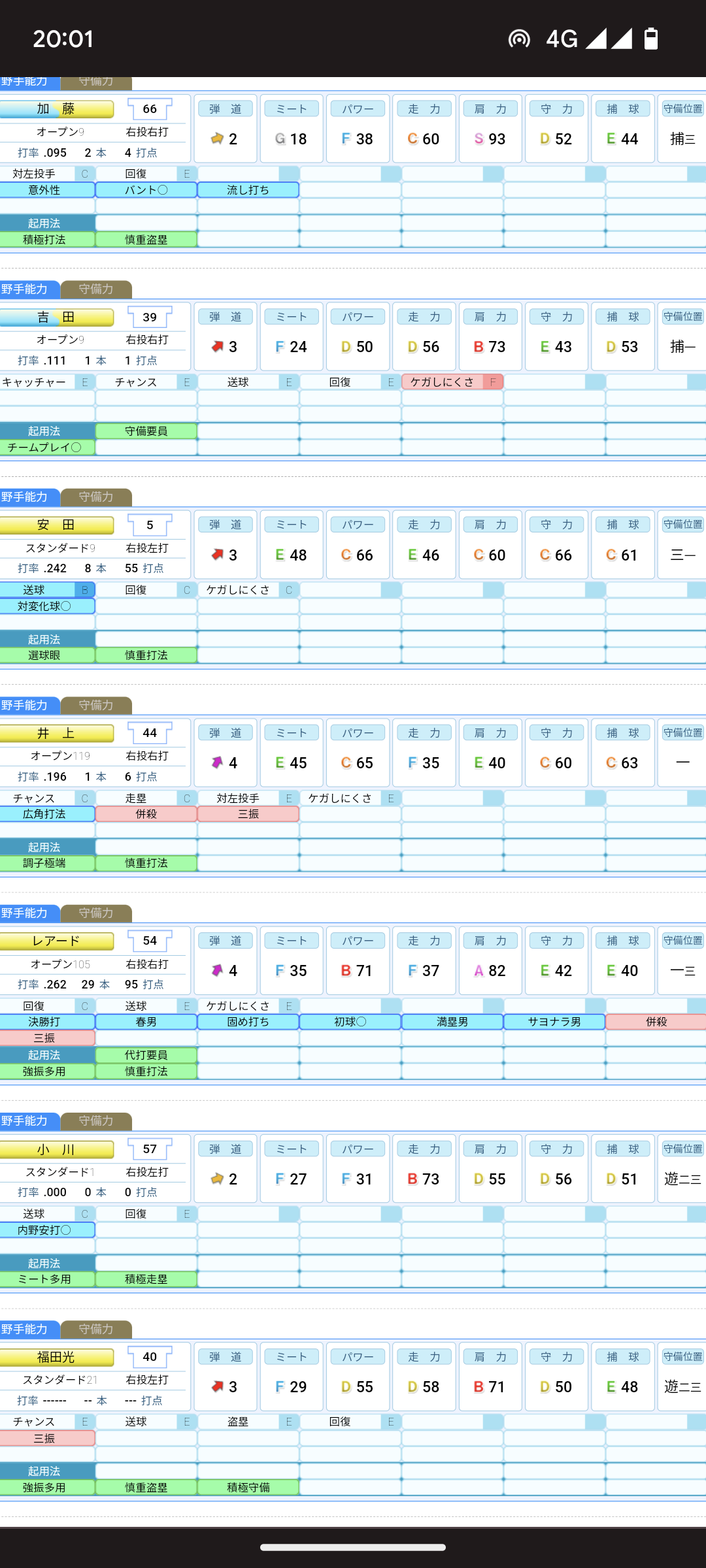Screen dimensions: 706x1568
Task: Open player name 福田光
Action: point(56,1357)
